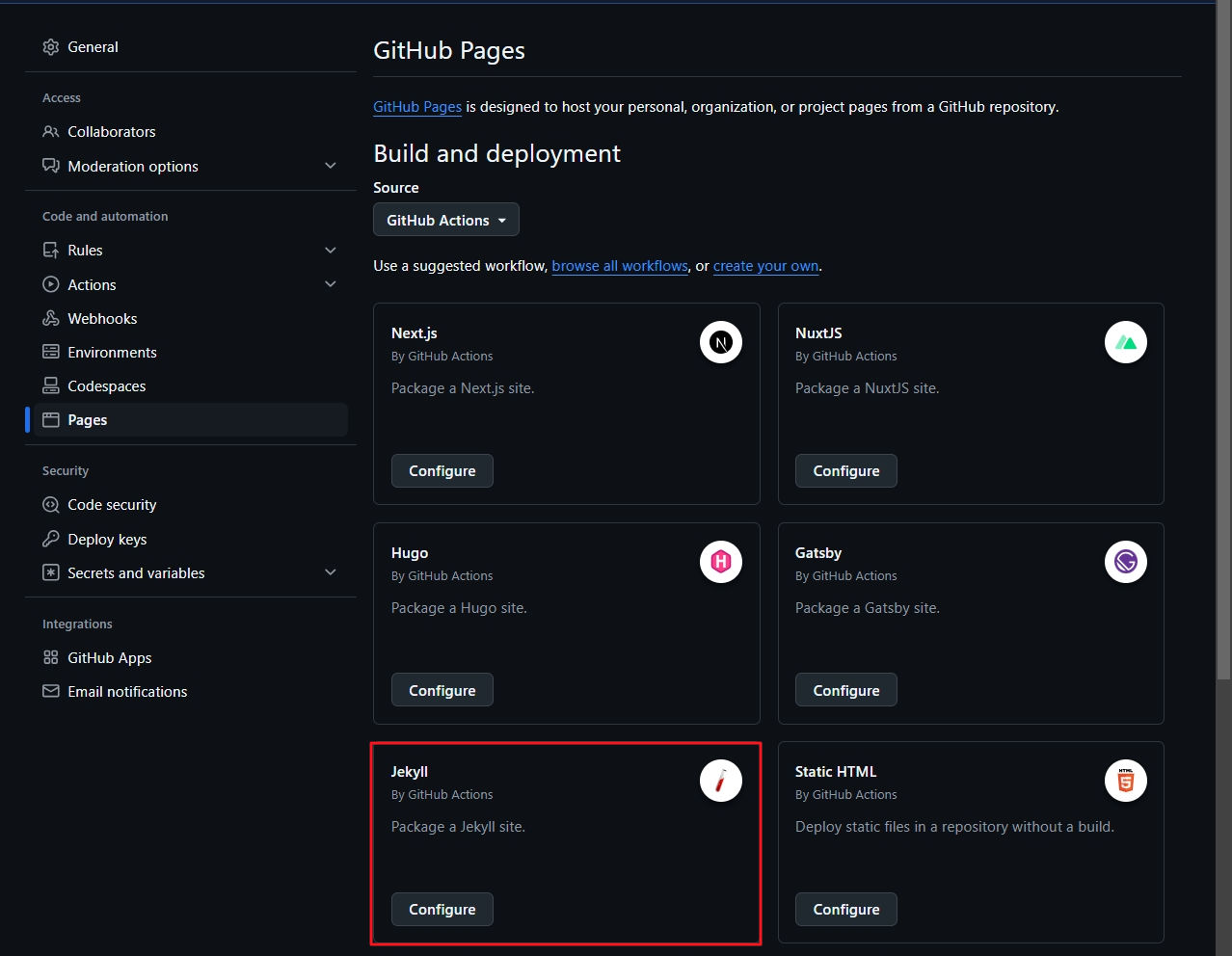Viewport: 1232px width, 956px height.
Task: Open browse all workflows link
Action: (x=620, y=266)
